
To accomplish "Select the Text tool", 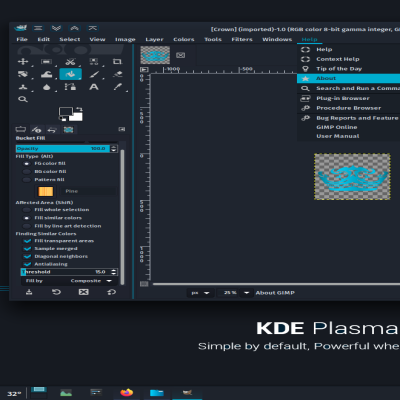I will [94, 87].
